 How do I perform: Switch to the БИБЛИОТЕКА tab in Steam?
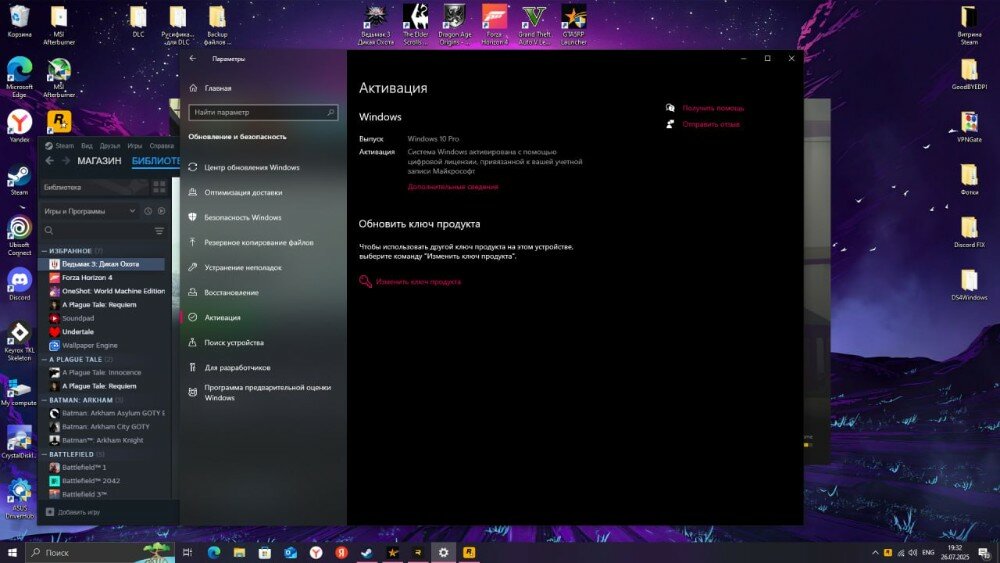156,161
